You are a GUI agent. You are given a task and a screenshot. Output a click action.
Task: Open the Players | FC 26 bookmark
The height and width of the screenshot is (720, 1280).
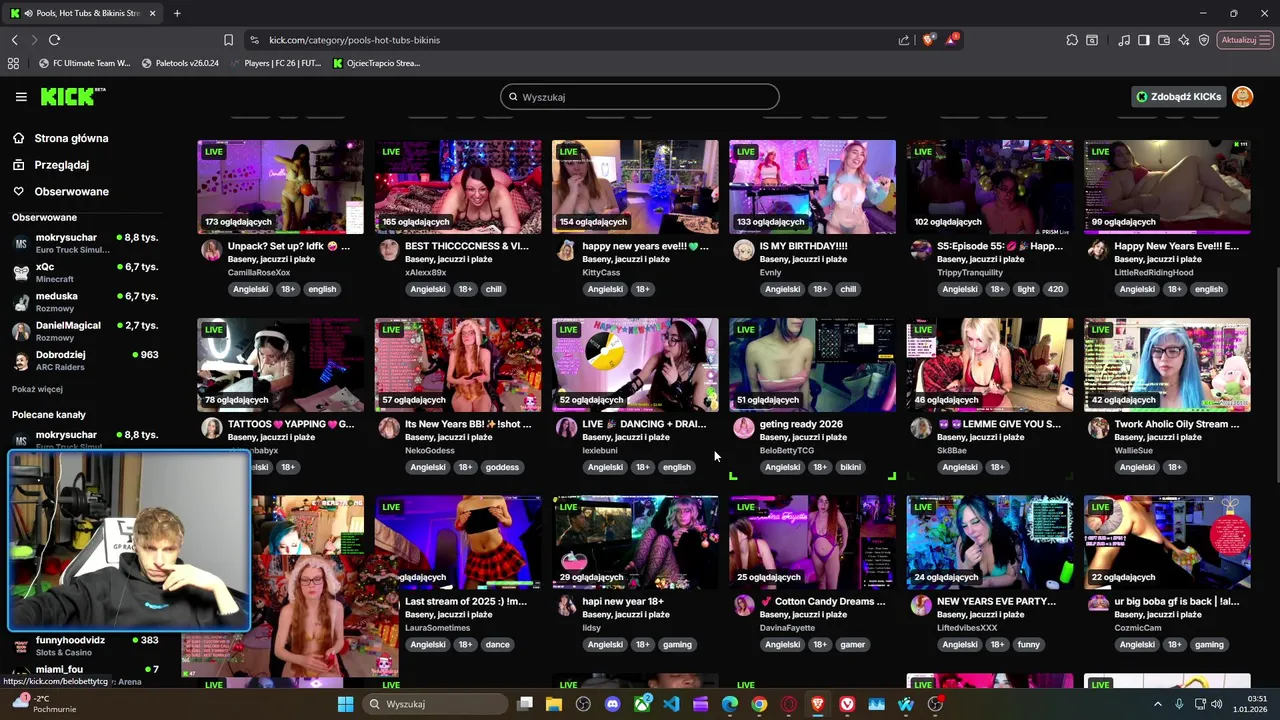275,63
